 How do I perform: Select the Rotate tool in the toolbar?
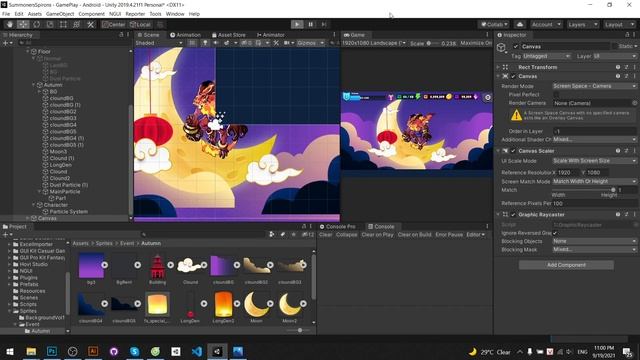37,24
